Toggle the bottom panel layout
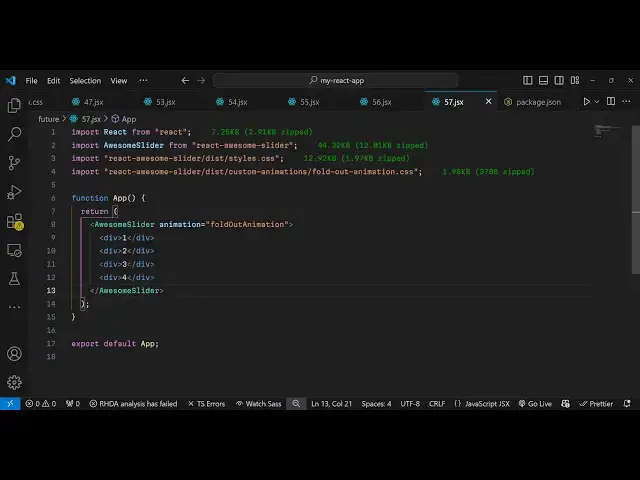 543,80
